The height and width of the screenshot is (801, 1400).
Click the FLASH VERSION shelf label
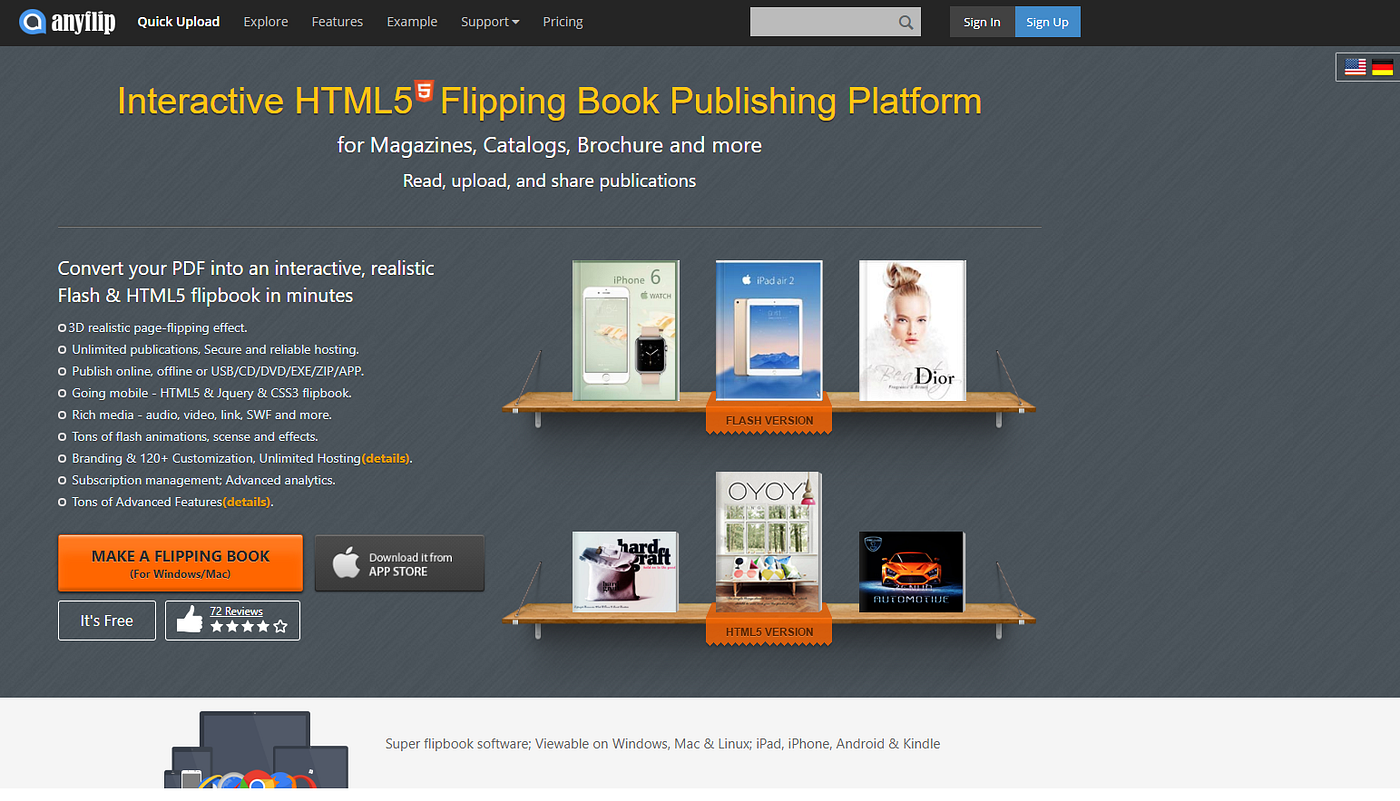pos(769,421)
